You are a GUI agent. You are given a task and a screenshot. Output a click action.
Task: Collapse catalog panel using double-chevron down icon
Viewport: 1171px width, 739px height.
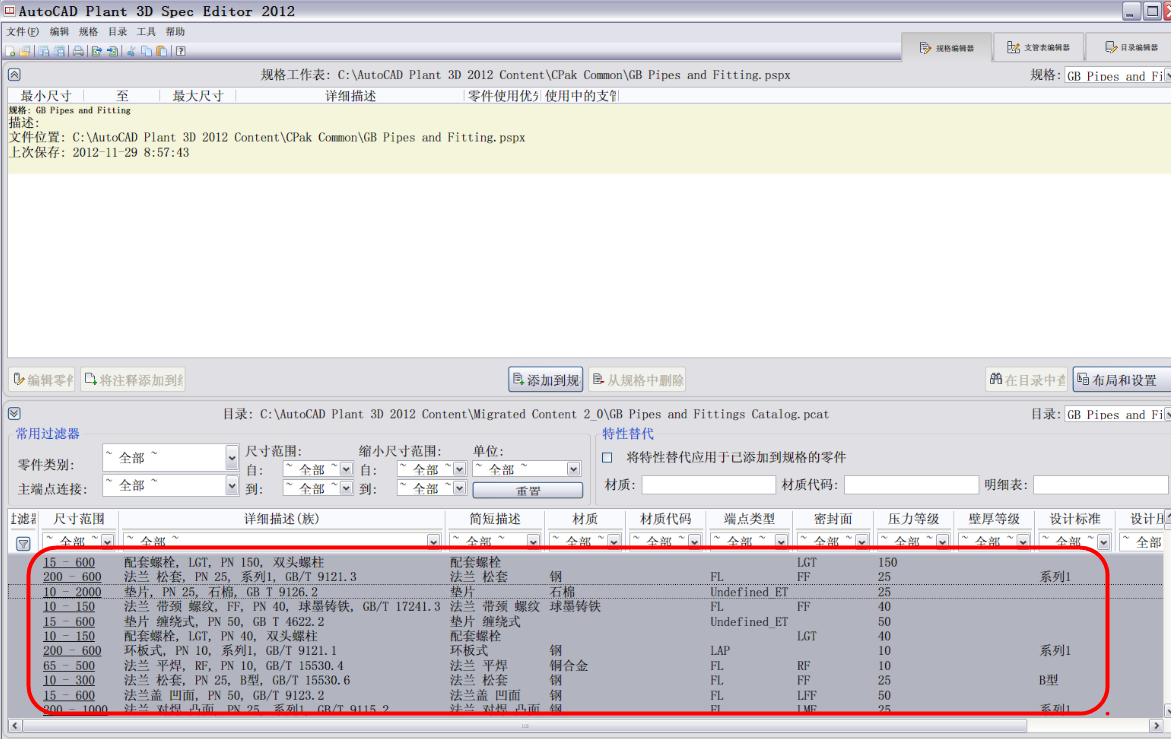pos(14,413)
